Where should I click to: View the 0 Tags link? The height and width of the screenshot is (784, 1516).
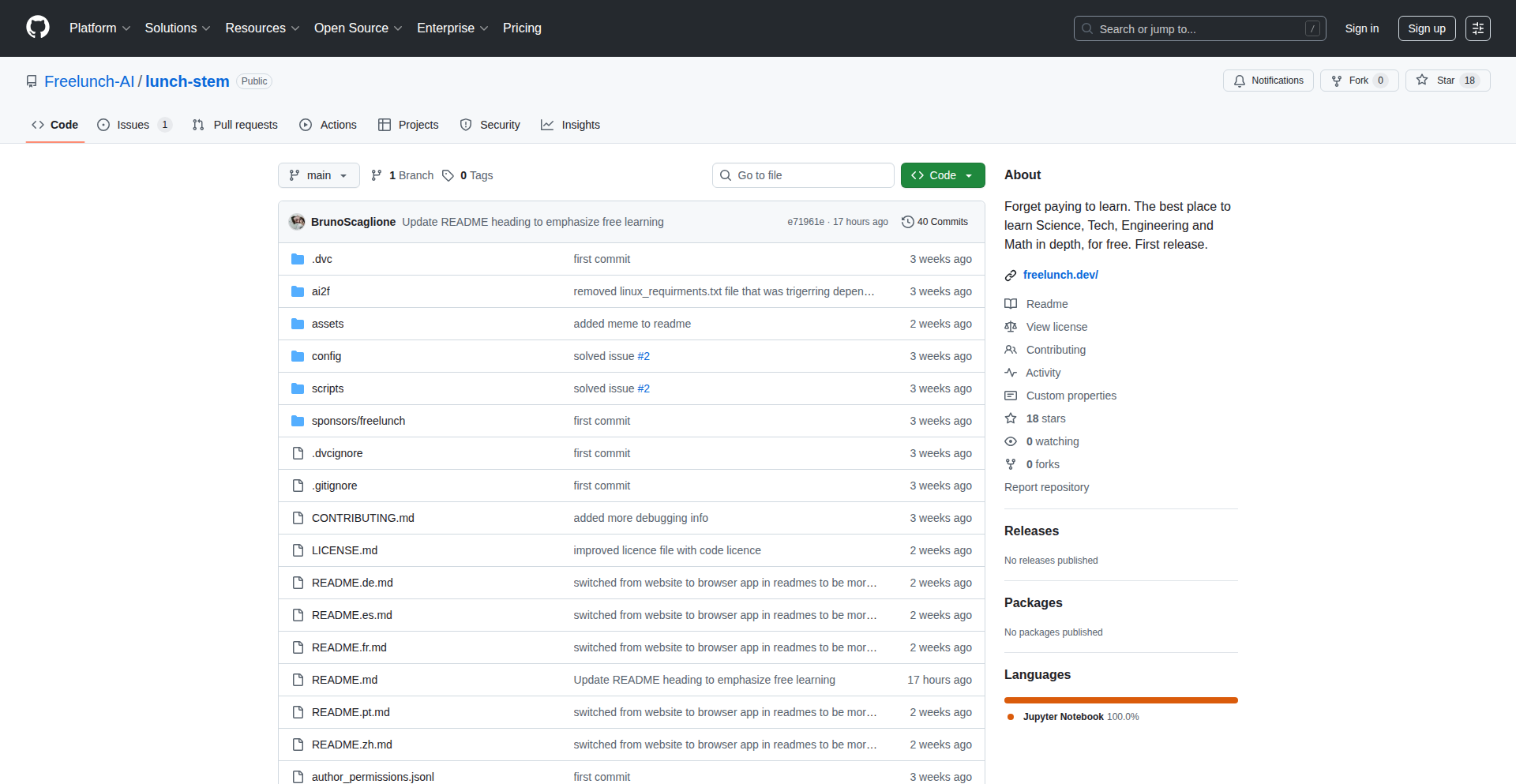coord(467,175)
